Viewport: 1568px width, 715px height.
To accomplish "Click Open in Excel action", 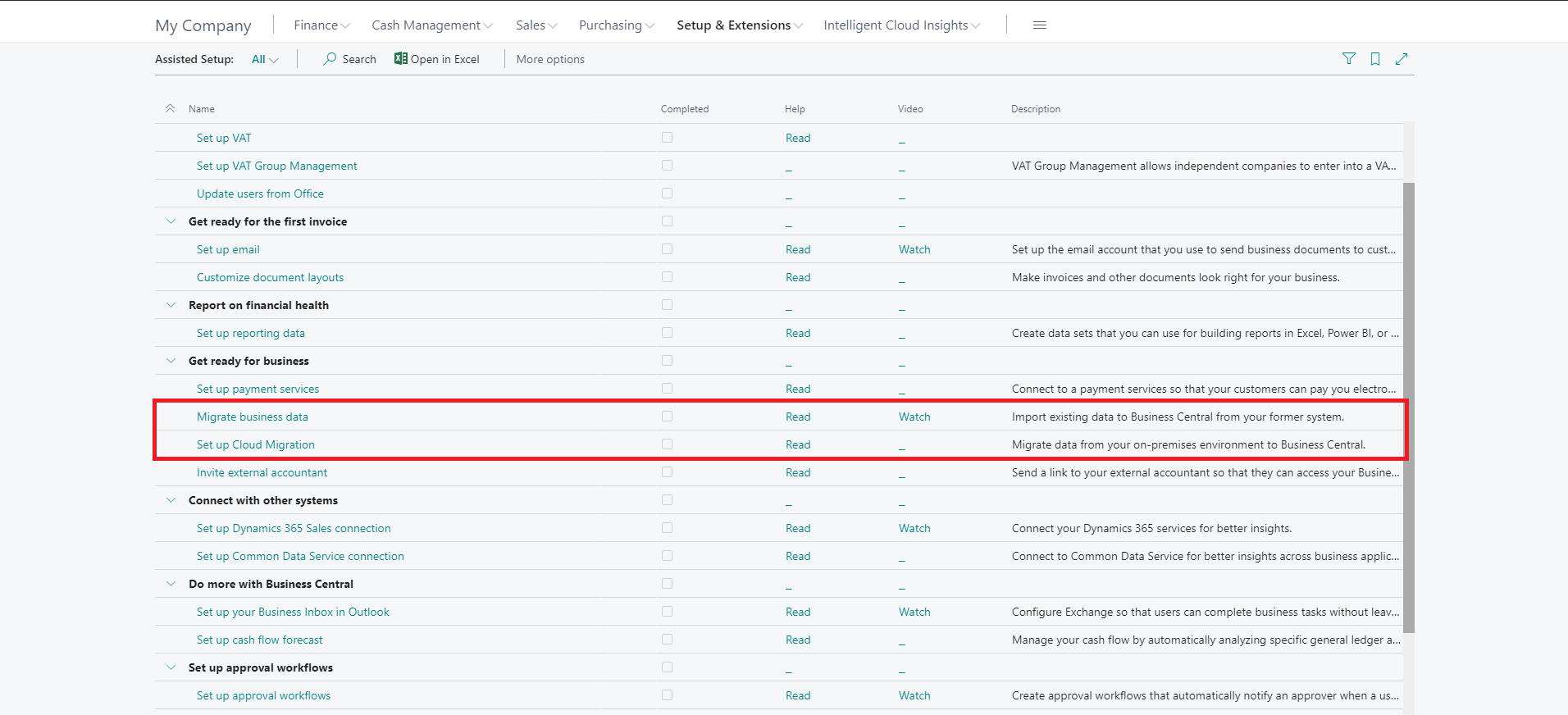I will pyautogui.click(x=437, y=59).
